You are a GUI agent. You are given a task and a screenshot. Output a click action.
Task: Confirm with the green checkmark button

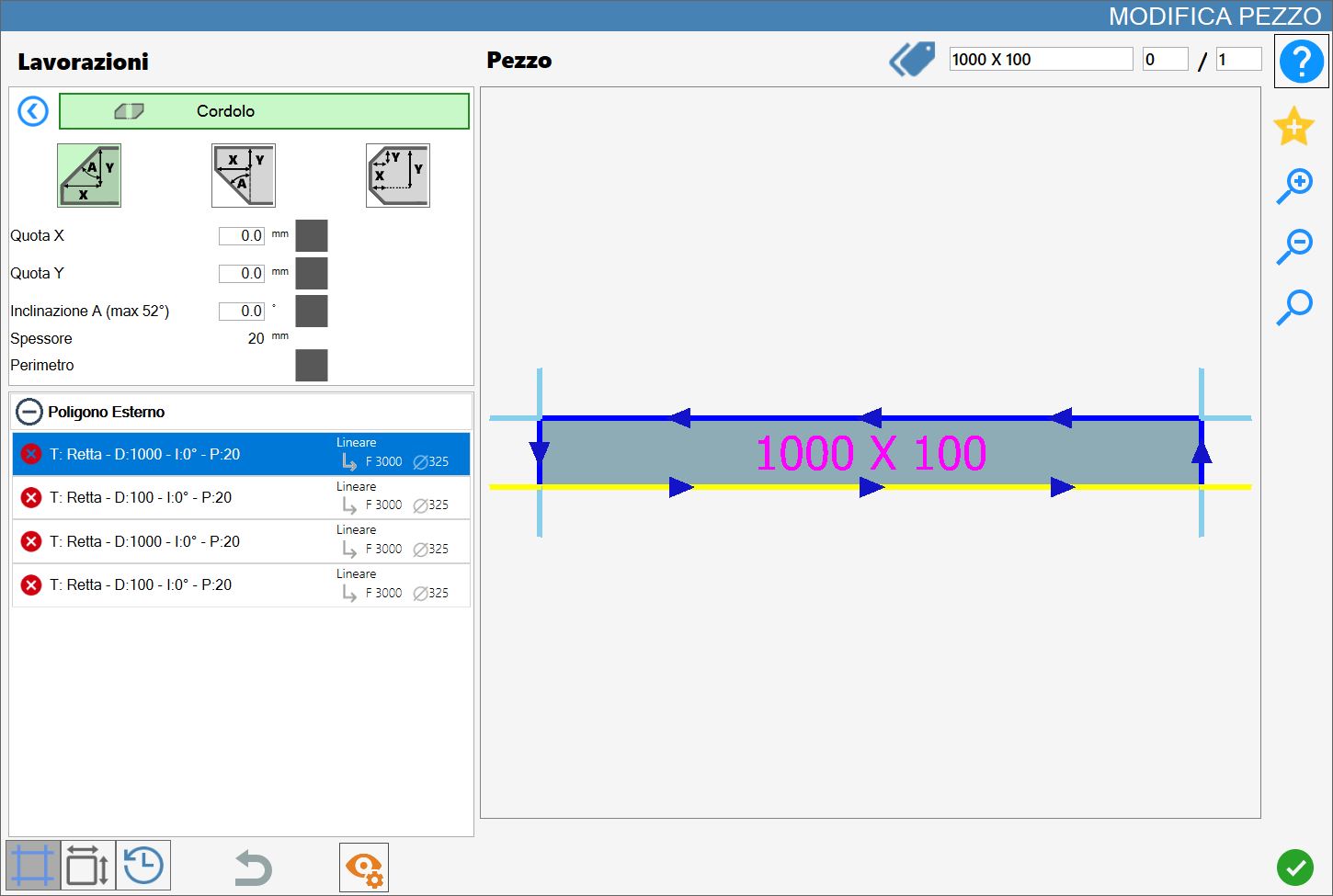(x=1295, y=868)
